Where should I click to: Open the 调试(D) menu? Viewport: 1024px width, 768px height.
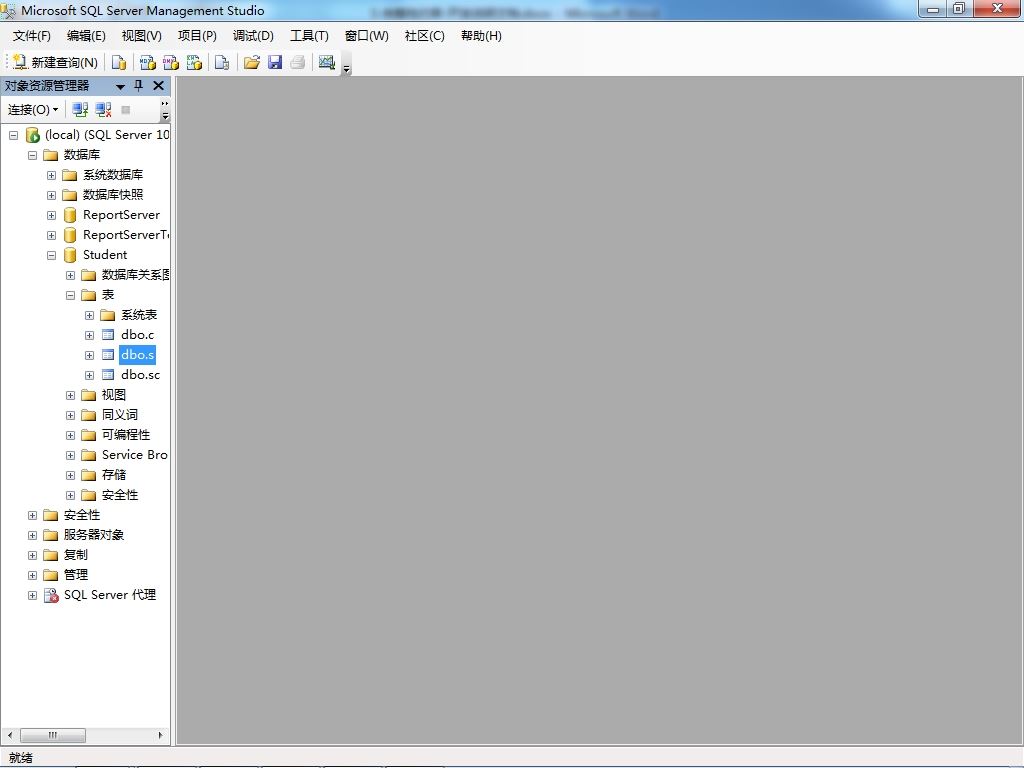click(253, 36)
